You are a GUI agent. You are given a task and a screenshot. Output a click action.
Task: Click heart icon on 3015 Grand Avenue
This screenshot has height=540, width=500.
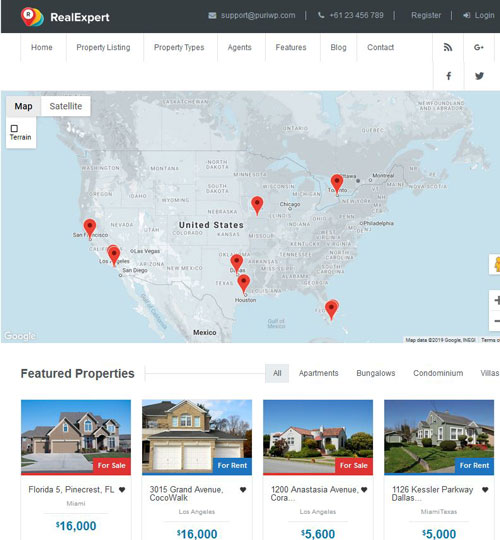click(243, 490)
